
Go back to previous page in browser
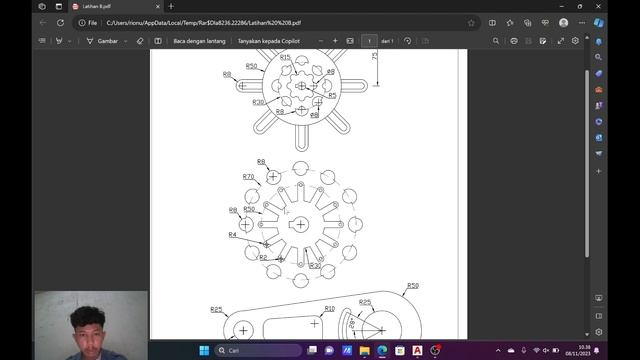(x=43, y=23)
